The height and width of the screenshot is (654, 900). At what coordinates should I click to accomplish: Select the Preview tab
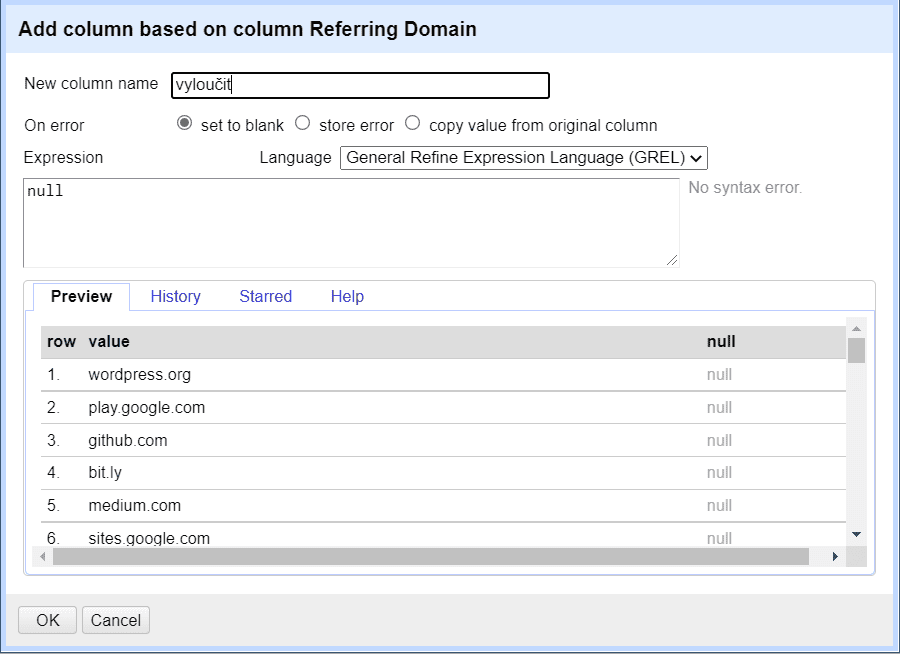[x=81, y=296]
